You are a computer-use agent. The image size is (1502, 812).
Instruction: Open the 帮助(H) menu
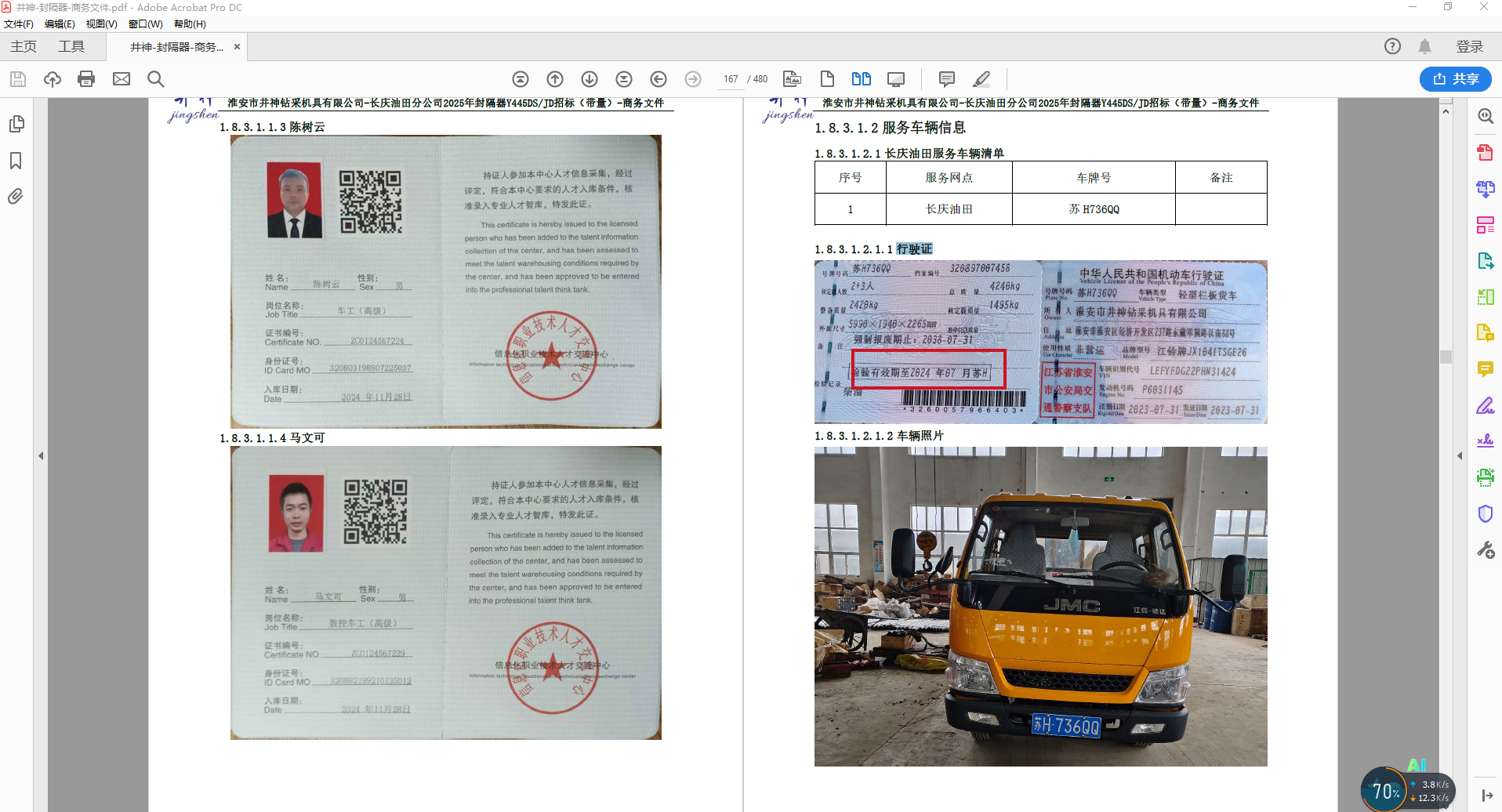[x=190, y=24]
